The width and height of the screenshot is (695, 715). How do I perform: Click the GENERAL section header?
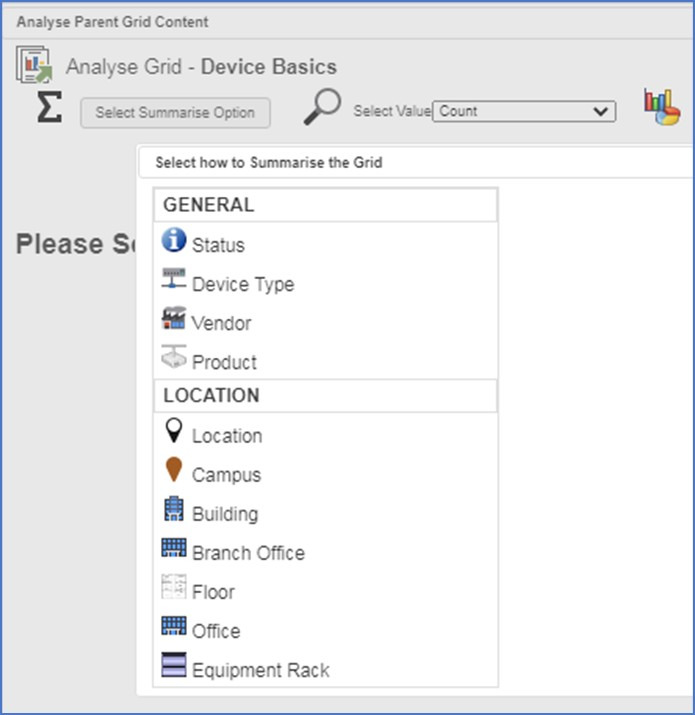click(x=326, y=205)
